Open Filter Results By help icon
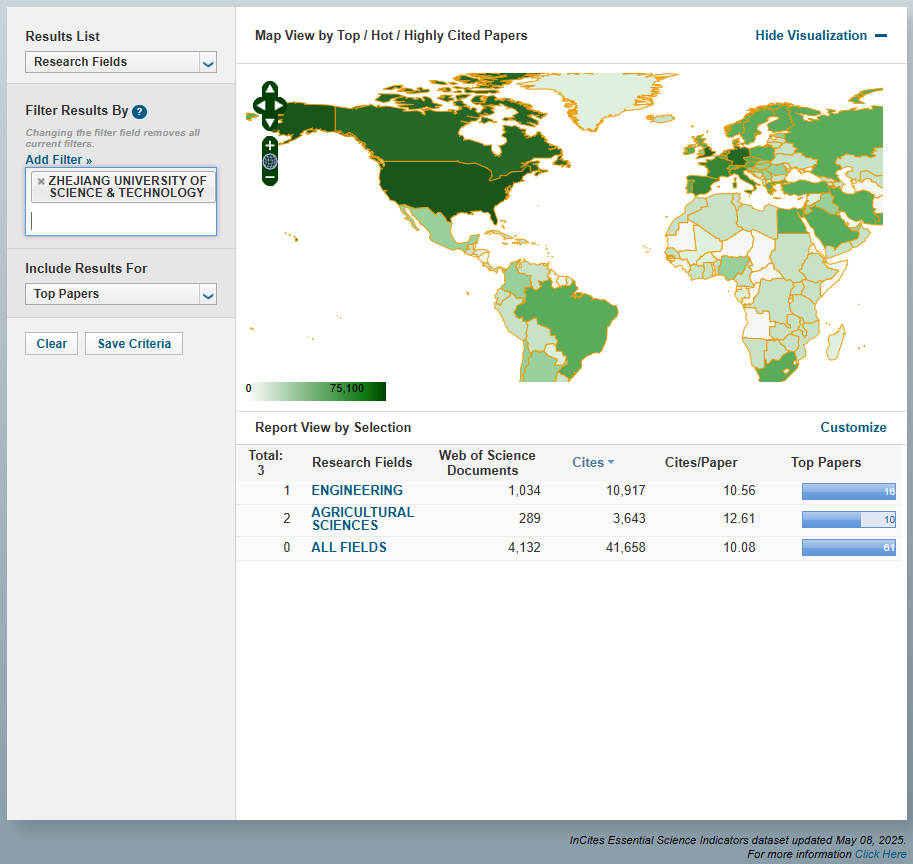This screenshot has height=864, width=913. (x=140, y=112)
